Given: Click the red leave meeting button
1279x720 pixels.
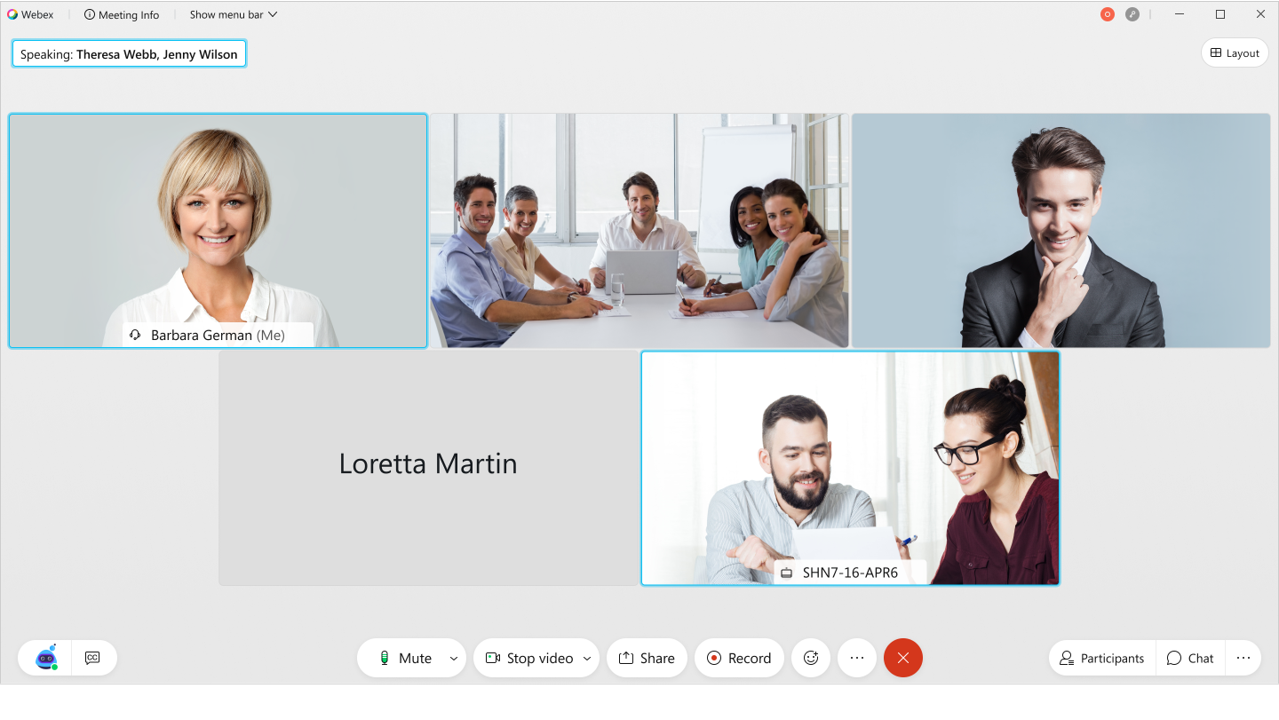Looking at the screenshot, I should click(903, 658).
